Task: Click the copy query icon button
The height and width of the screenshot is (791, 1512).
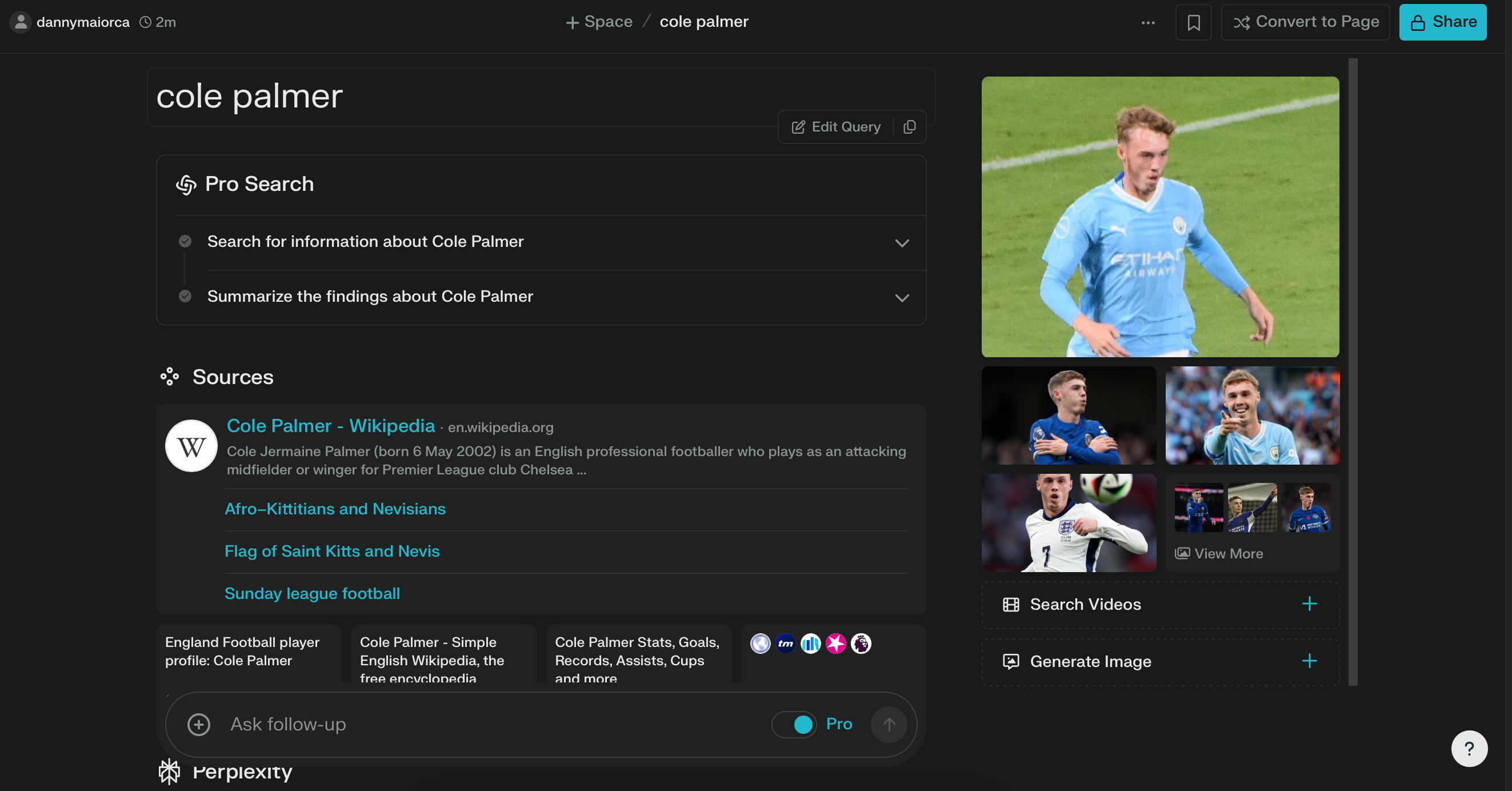Action: pos(909,126)
